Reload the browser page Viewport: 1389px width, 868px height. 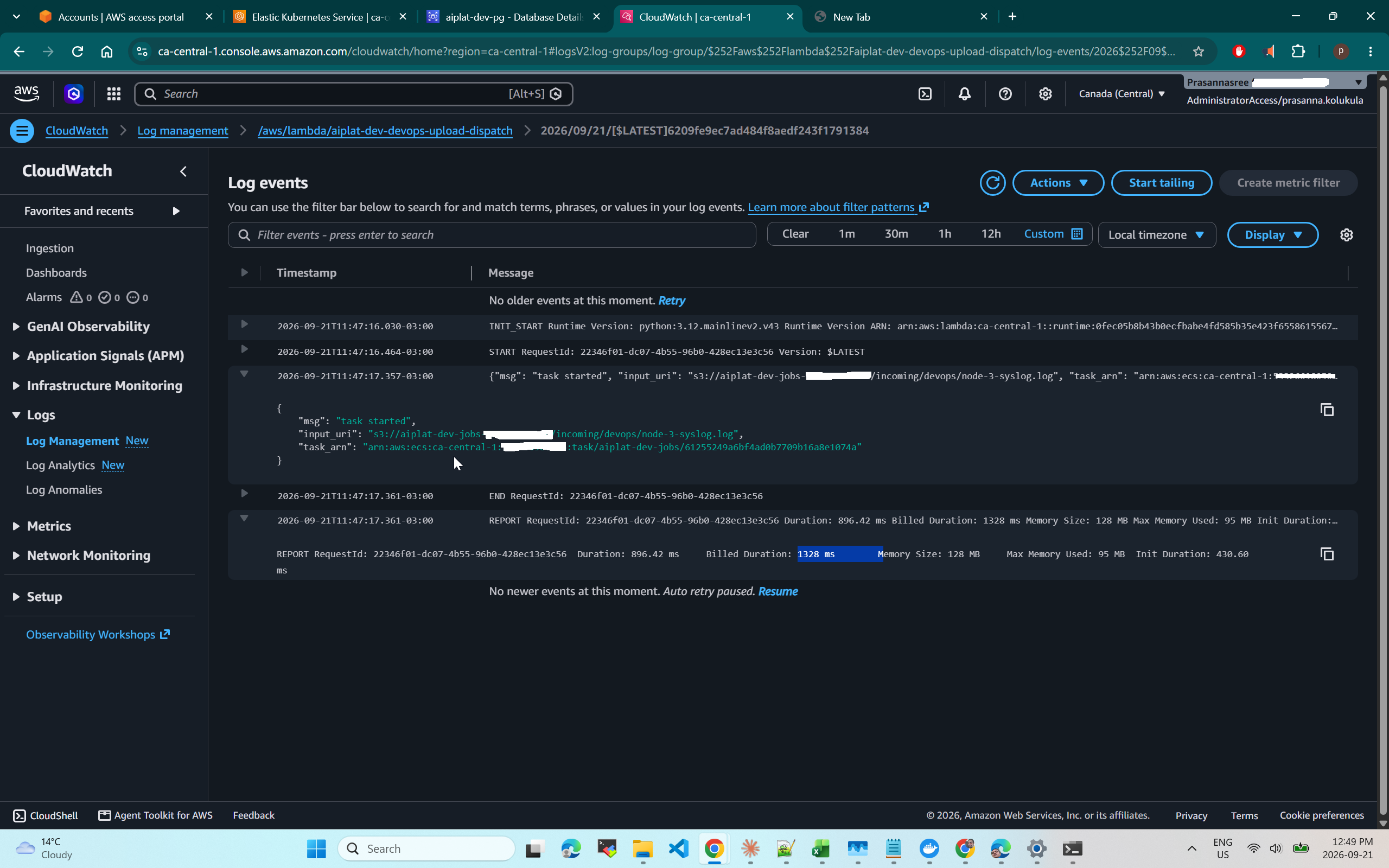pyautogui.click(x=78, y=51)
